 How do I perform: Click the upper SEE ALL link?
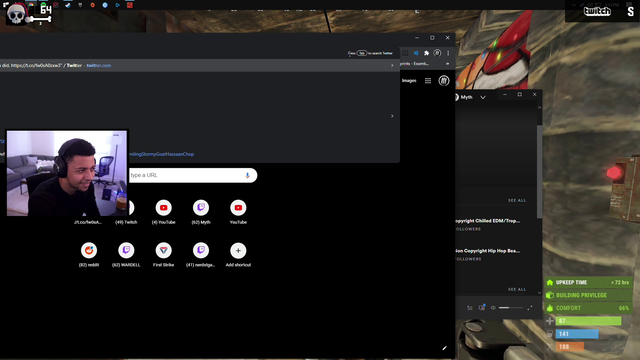(x=517, y=200)
